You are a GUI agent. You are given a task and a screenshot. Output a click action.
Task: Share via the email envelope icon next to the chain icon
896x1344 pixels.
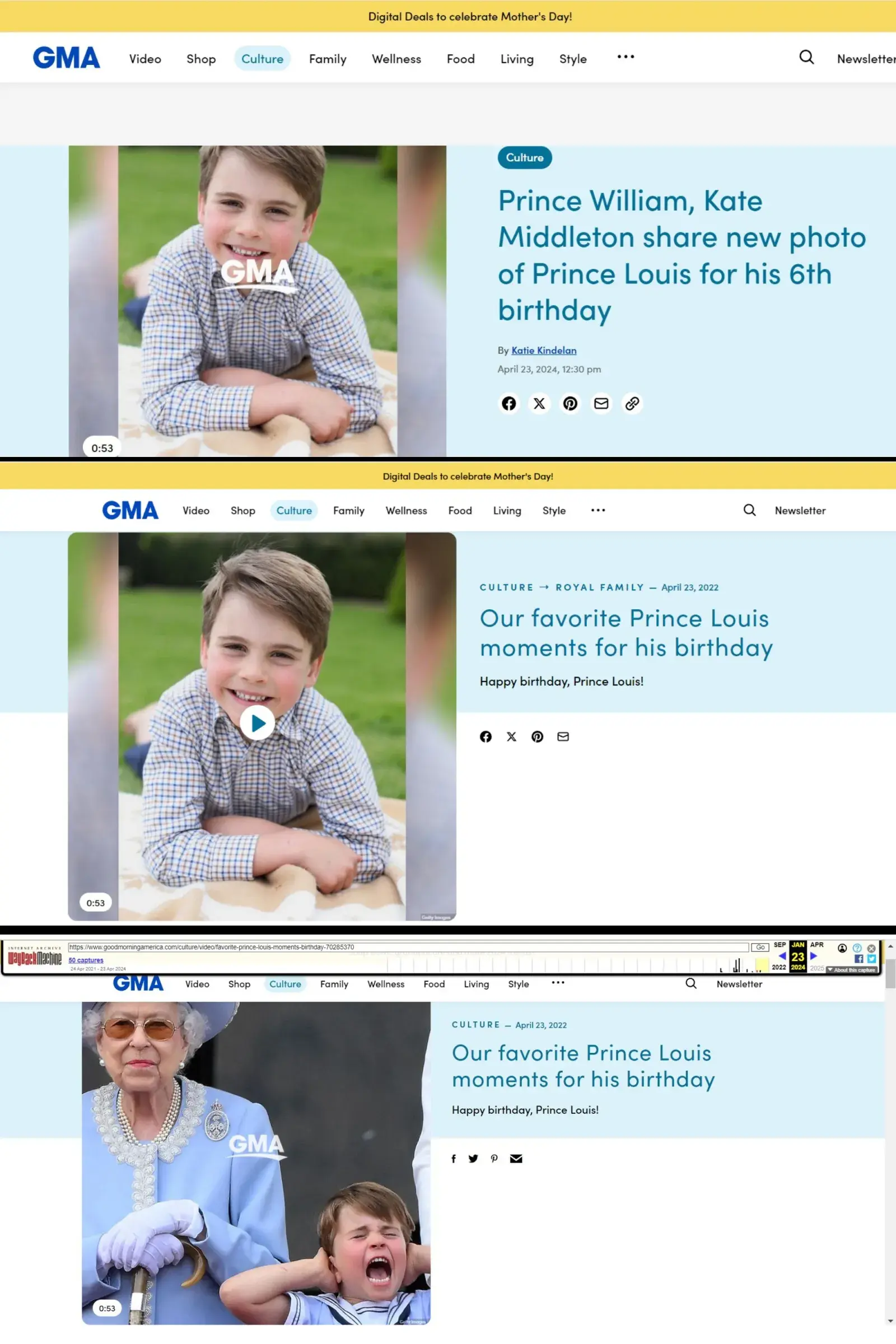pyautogui.click(x=601, y=403)
